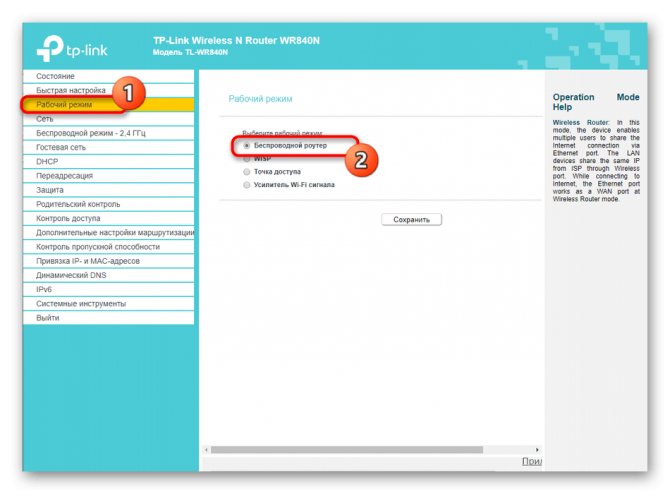Screen dimensions: 670x494
Task: Select Усилитель Wi-Fi сигнала radio button
Action: coord(247,185)
